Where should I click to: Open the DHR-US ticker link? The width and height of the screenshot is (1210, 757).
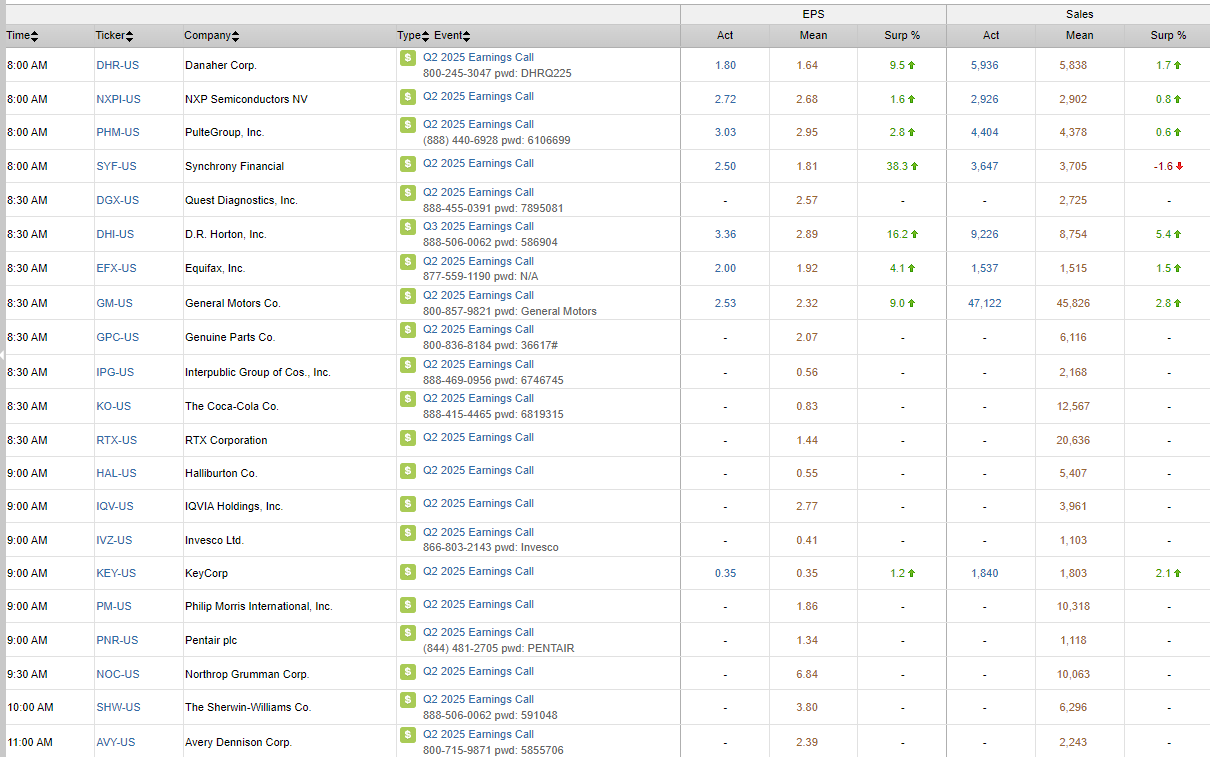[x=117, y=65]
